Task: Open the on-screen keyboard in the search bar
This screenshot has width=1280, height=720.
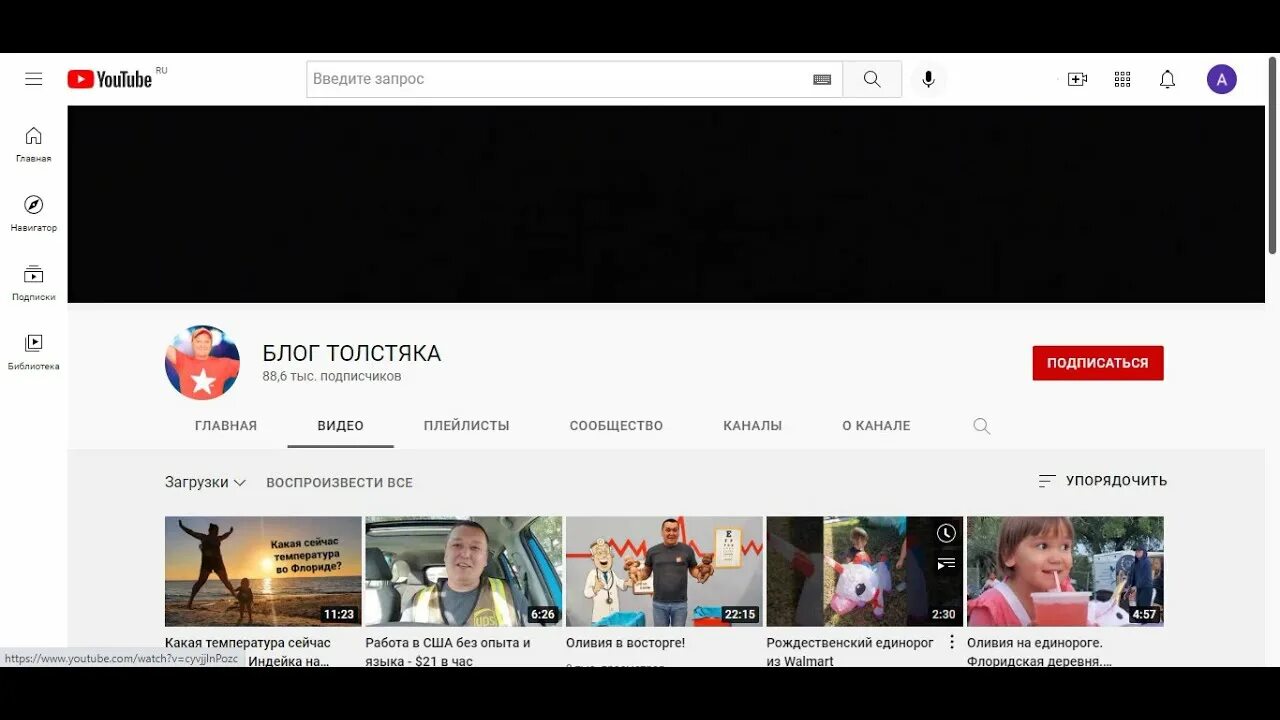Action: [x=820, y=78]
